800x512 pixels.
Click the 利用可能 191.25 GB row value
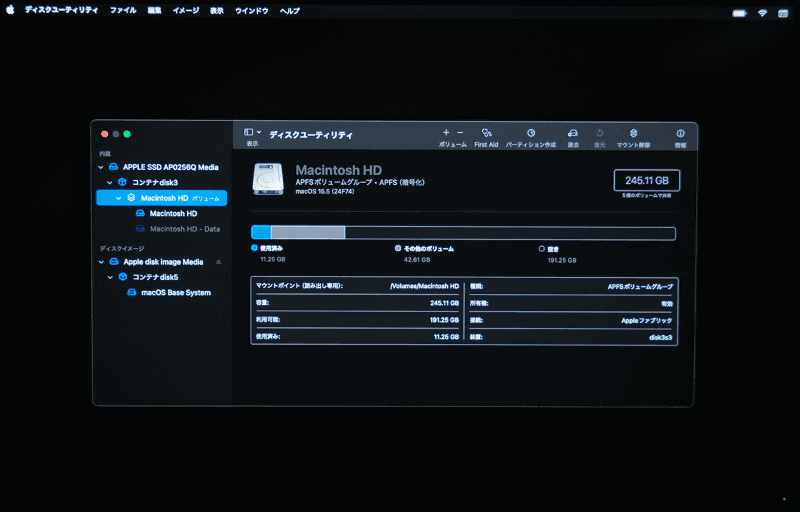click(444, 320)
